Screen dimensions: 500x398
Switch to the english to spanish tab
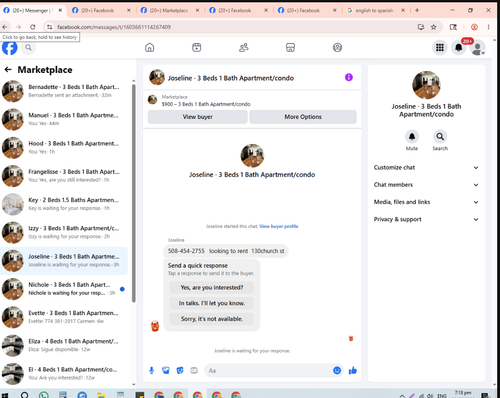pyautogui.click(x=374, y=10)
